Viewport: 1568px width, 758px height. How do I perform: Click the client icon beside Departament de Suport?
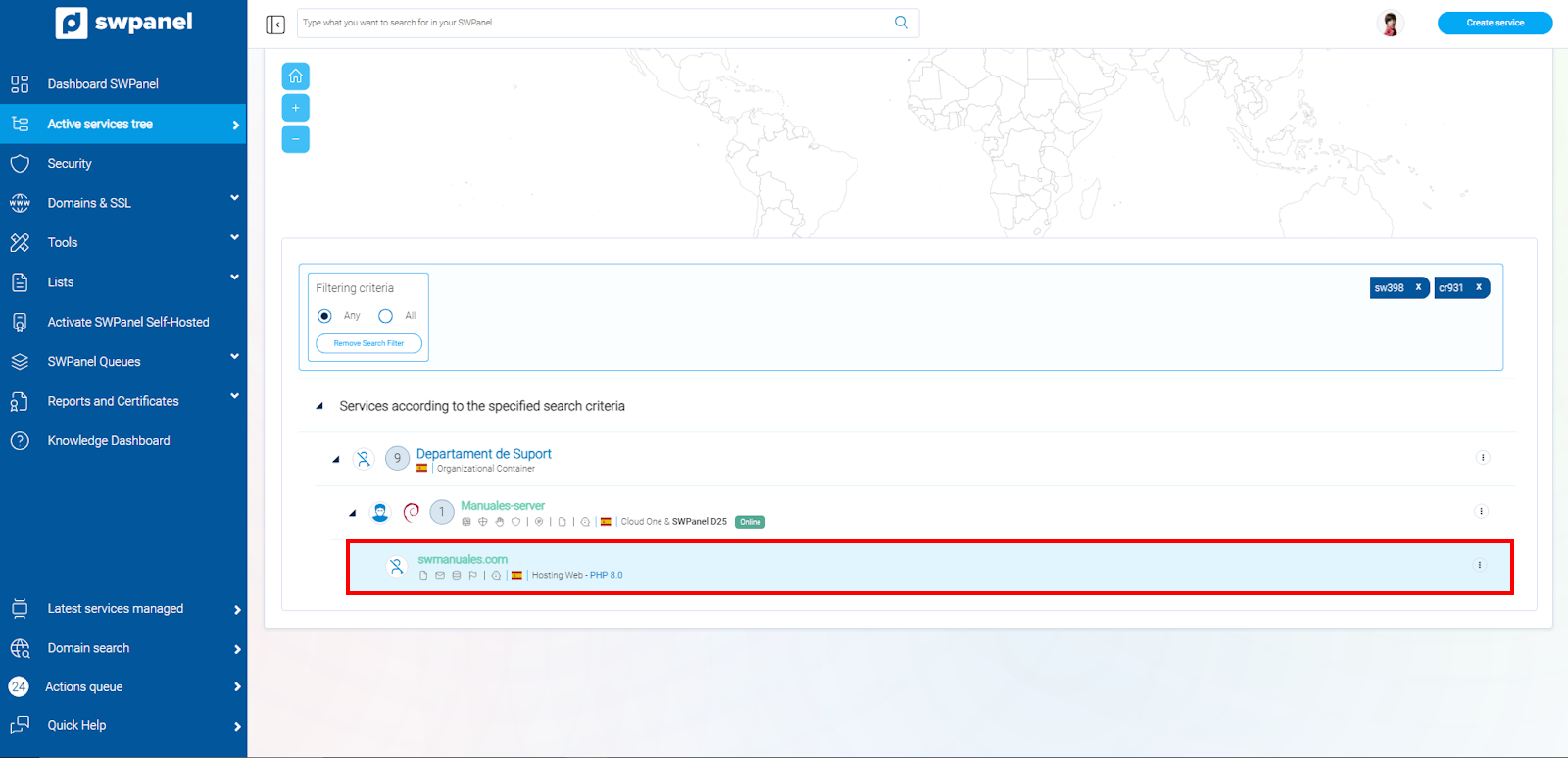coord(364,458)
